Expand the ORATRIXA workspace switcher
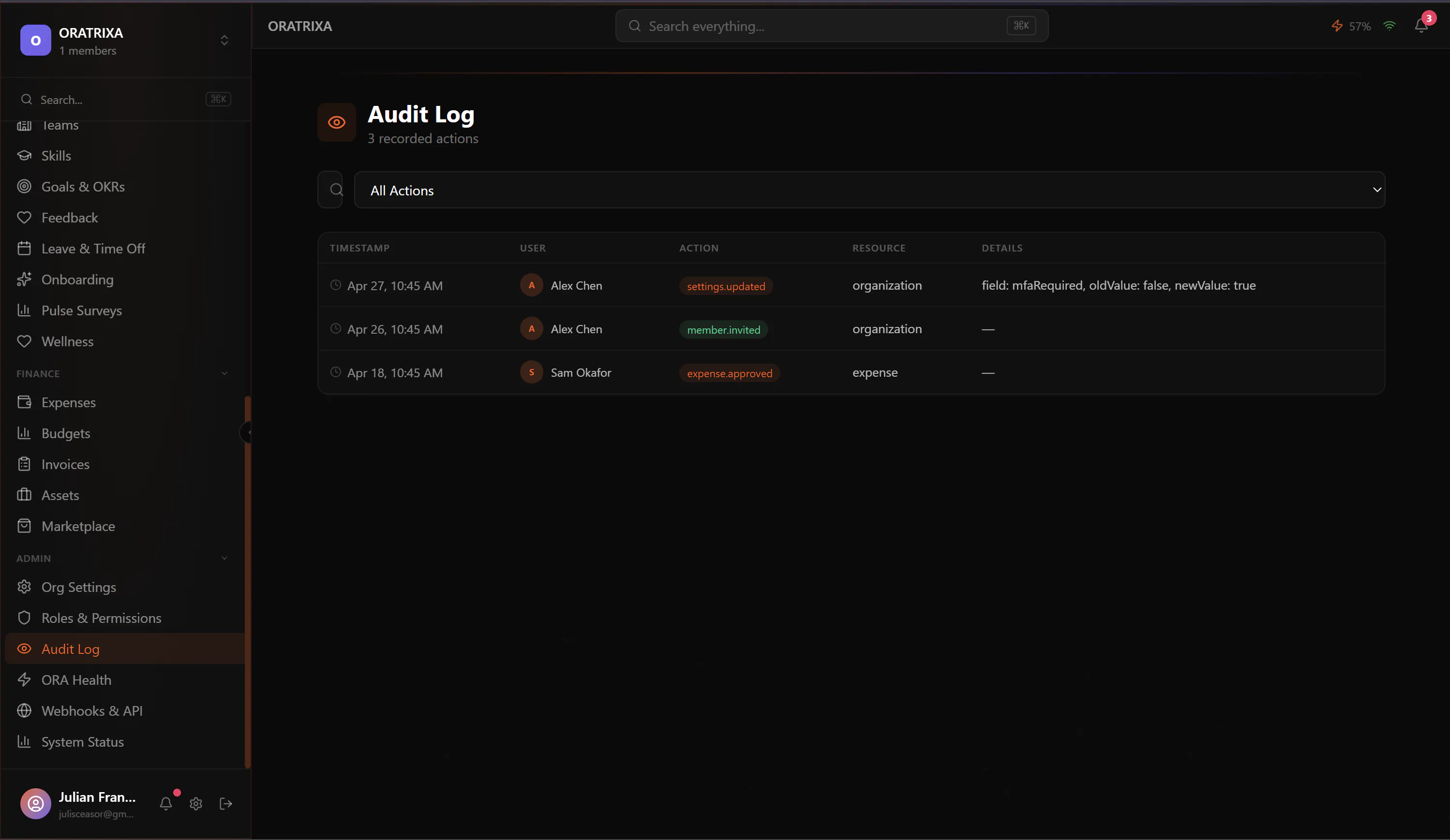Screen dimensions: 1450x840 click(x=224, y=40)
